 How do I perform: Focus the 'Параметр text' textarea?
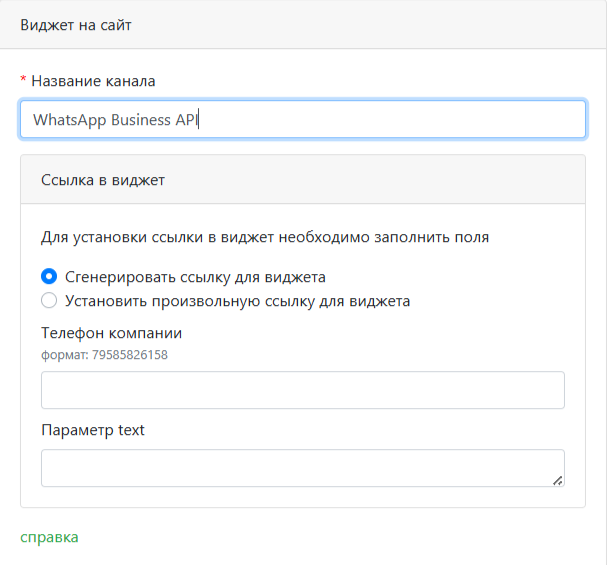[302, 468]
